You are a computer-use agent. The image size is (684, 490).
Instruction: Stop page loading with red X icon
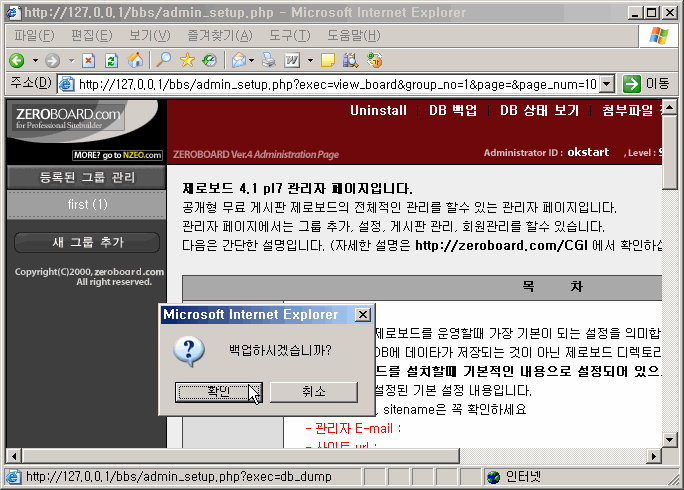(89, 60)
